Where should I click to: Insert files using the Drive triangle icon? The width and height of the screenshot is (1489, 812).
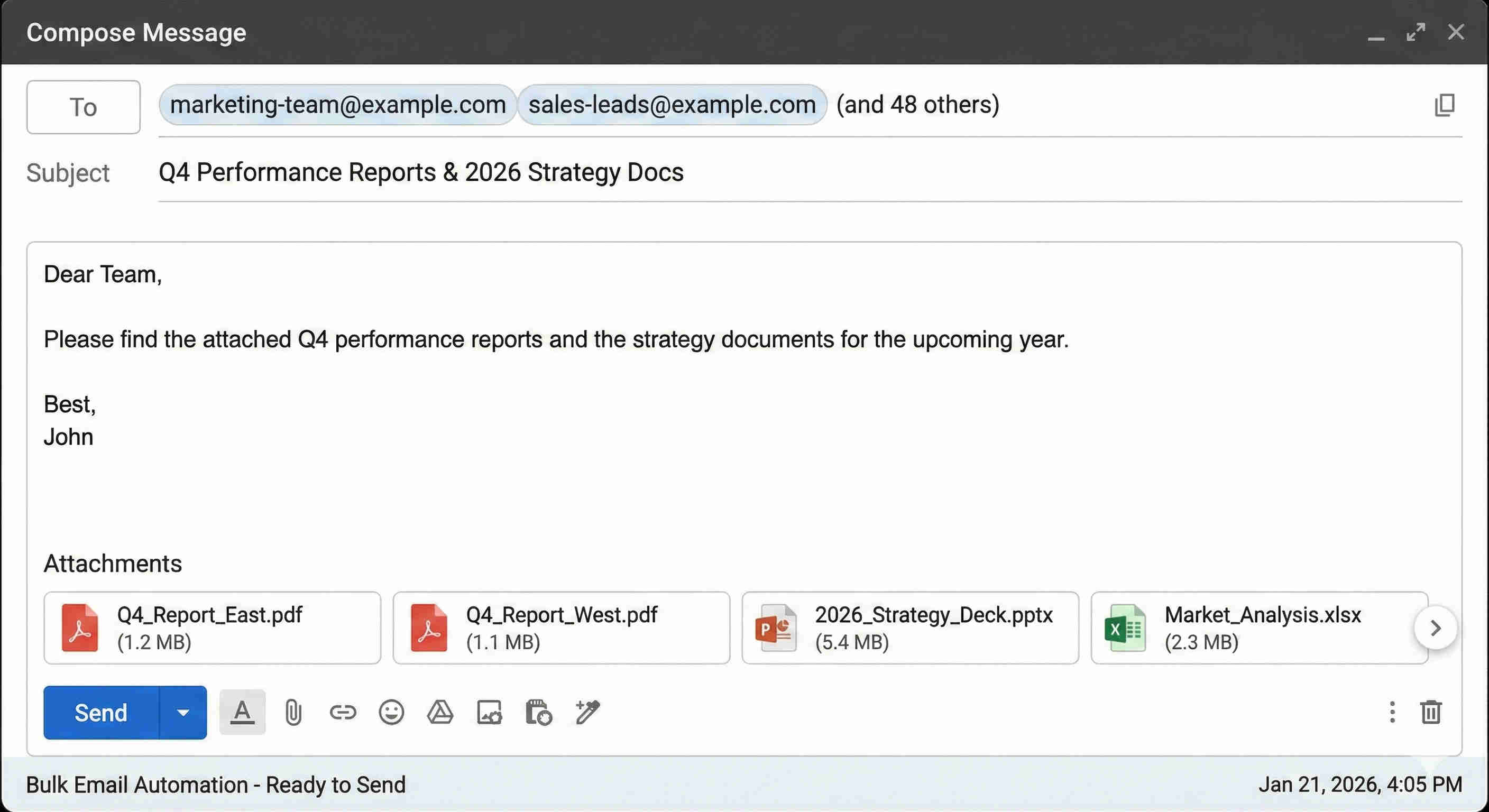tap(440, 712)
